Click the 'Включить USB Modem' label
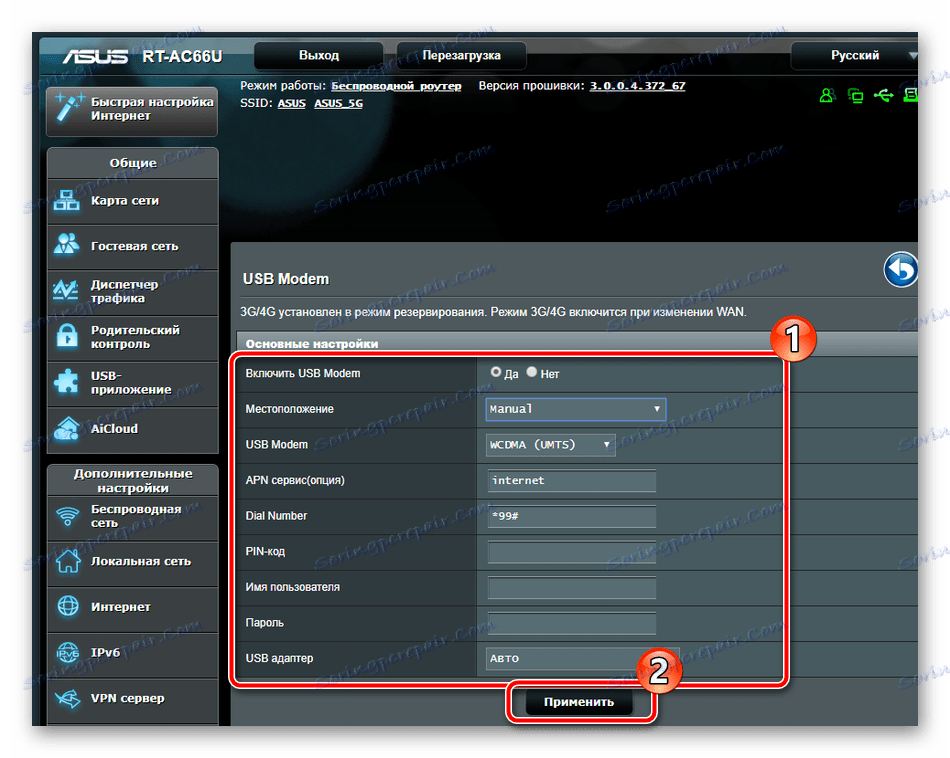950x758 pixels. [303, 374]
